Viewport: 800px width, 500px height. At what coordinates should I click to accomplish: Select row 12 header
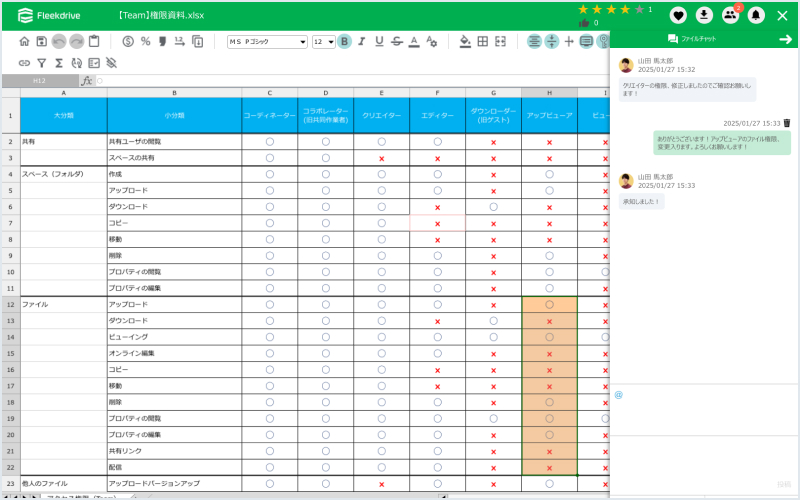click(11, 305)
